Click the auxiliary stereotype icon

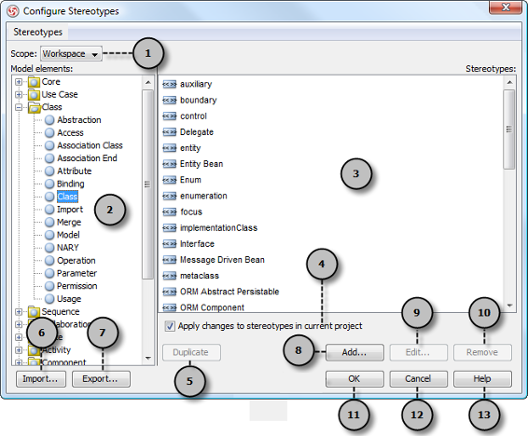pyautogui.click(x=169, y=84)
